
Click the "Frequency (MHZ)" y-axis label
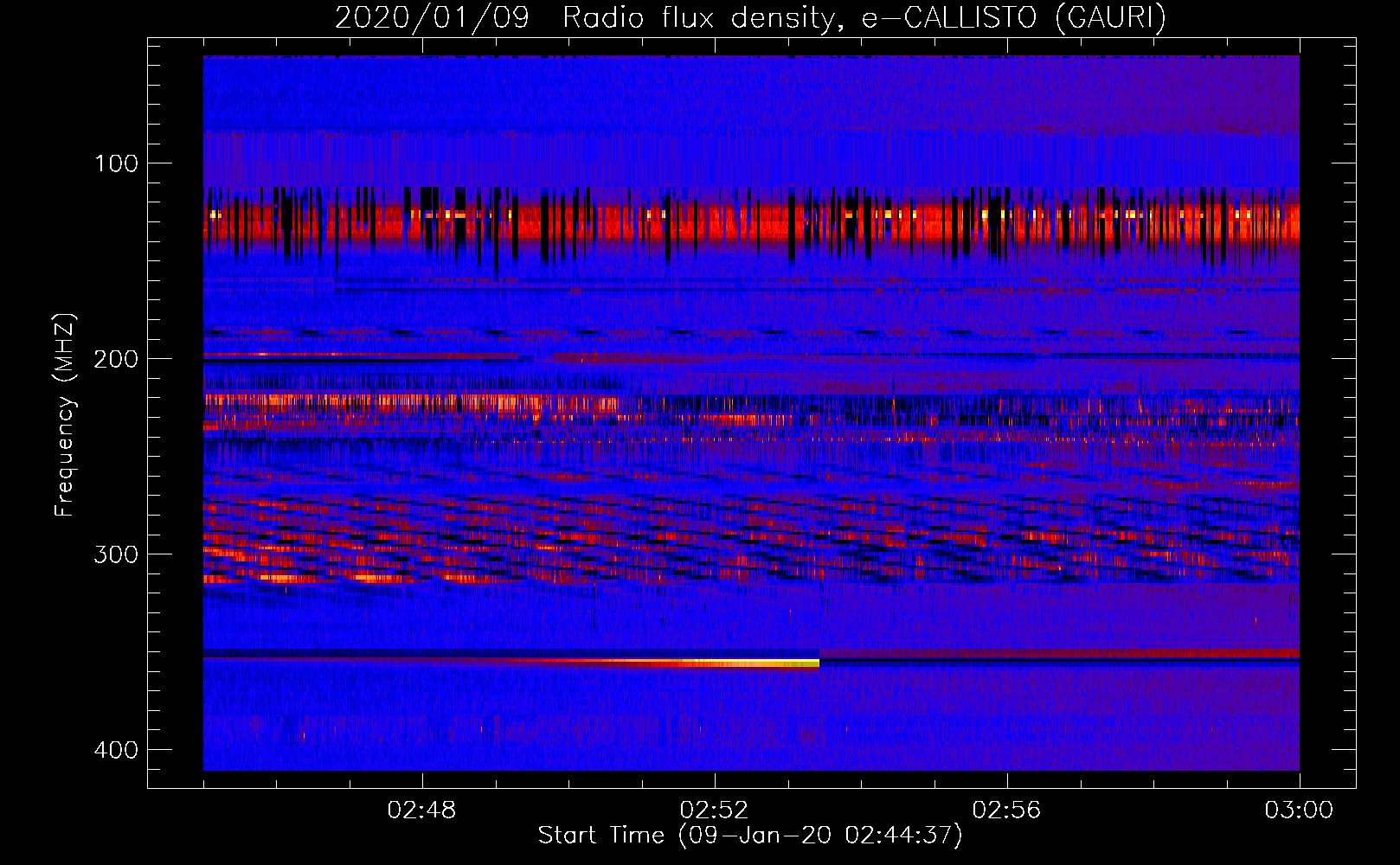tap(66, 414)
